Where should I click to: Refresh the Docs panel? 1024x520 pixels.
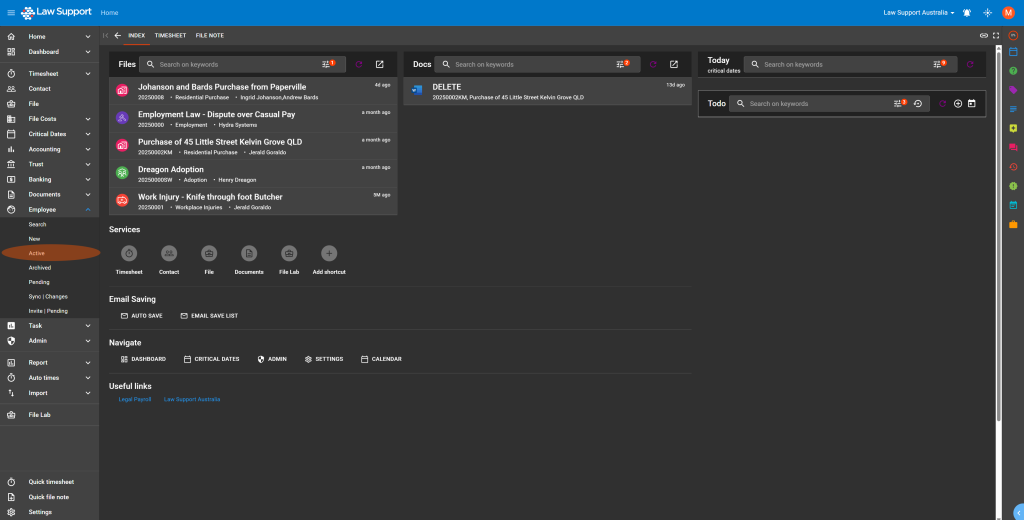point(652,64)
